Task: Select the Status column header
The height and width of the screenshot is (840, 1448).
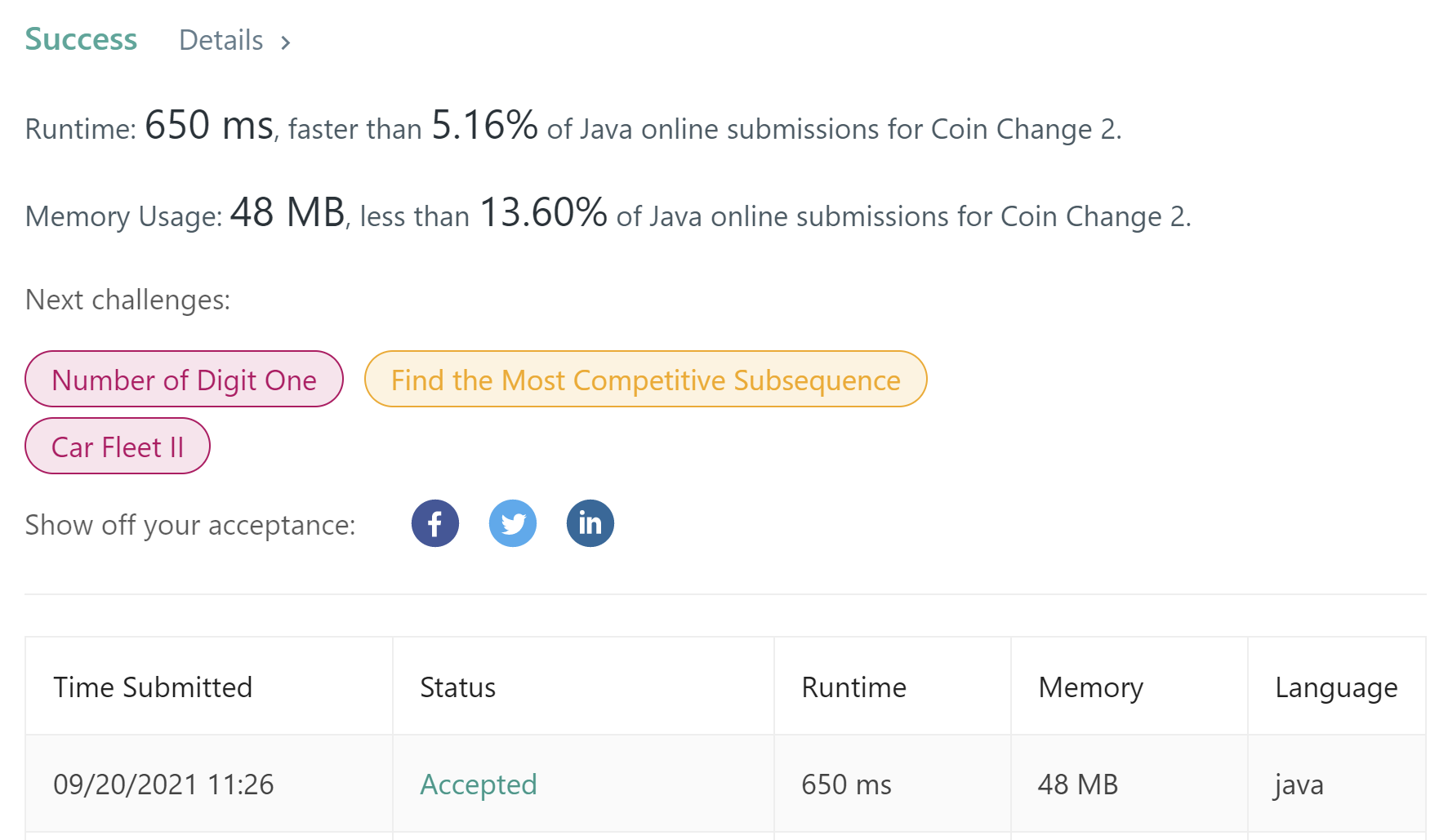Action: tap(457, 687)
